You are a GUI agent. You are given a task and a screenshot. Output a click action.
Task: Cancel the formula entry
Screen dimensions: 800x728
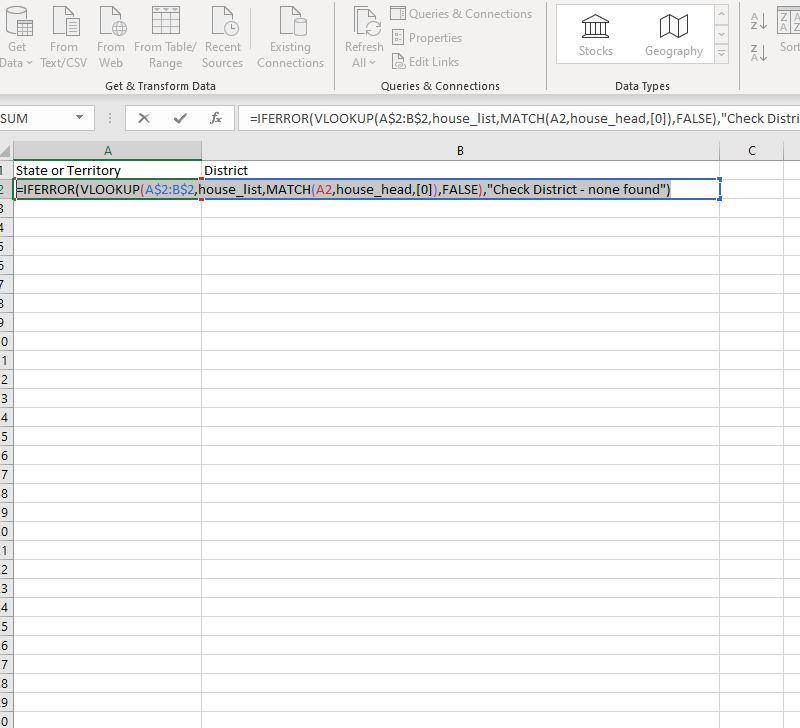[144, 118]
